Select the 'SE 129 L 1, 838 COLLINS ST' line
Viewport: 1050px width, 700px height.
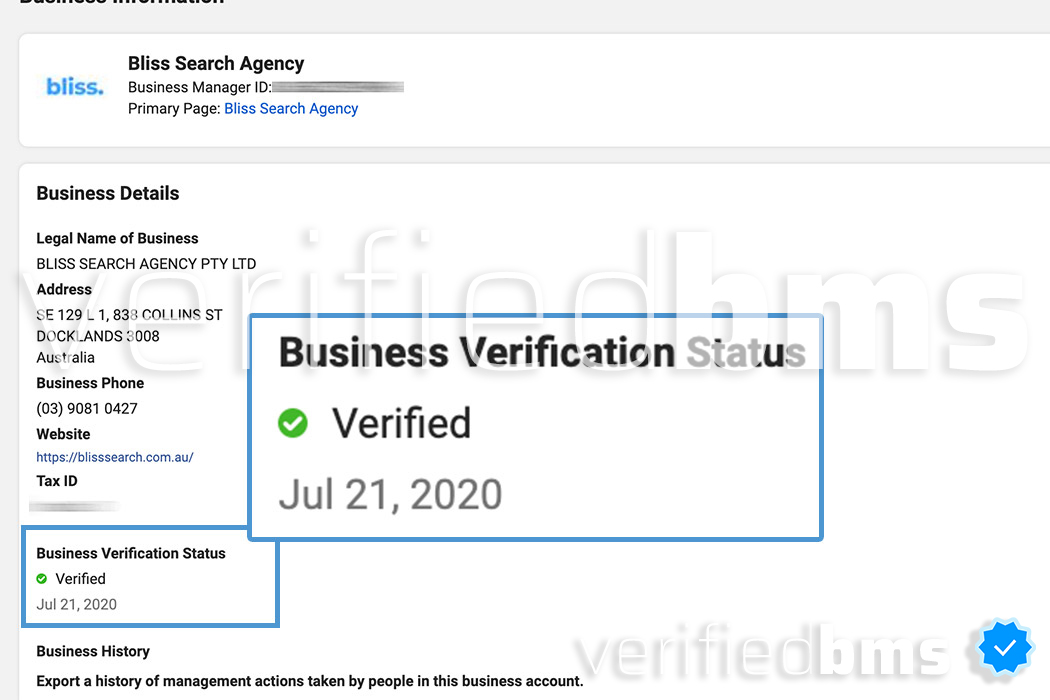129,315
